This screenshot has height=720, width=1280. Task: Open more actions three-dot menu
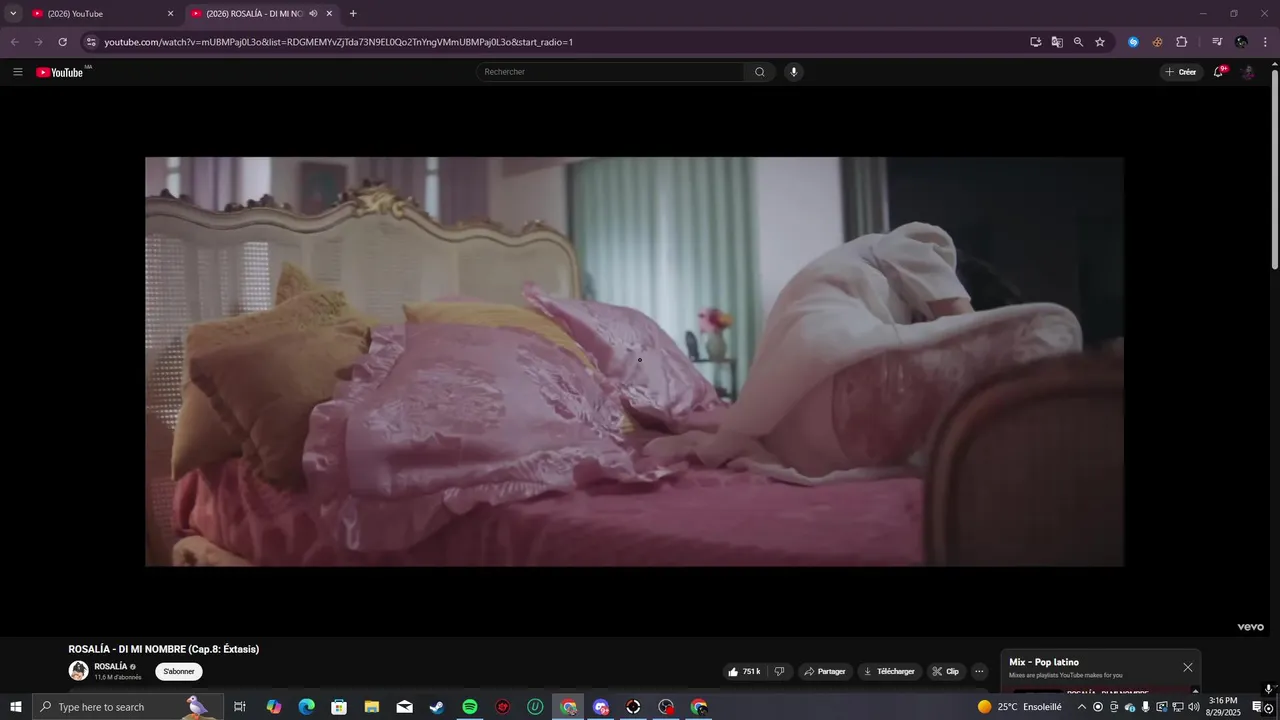[x=980, y=672]
